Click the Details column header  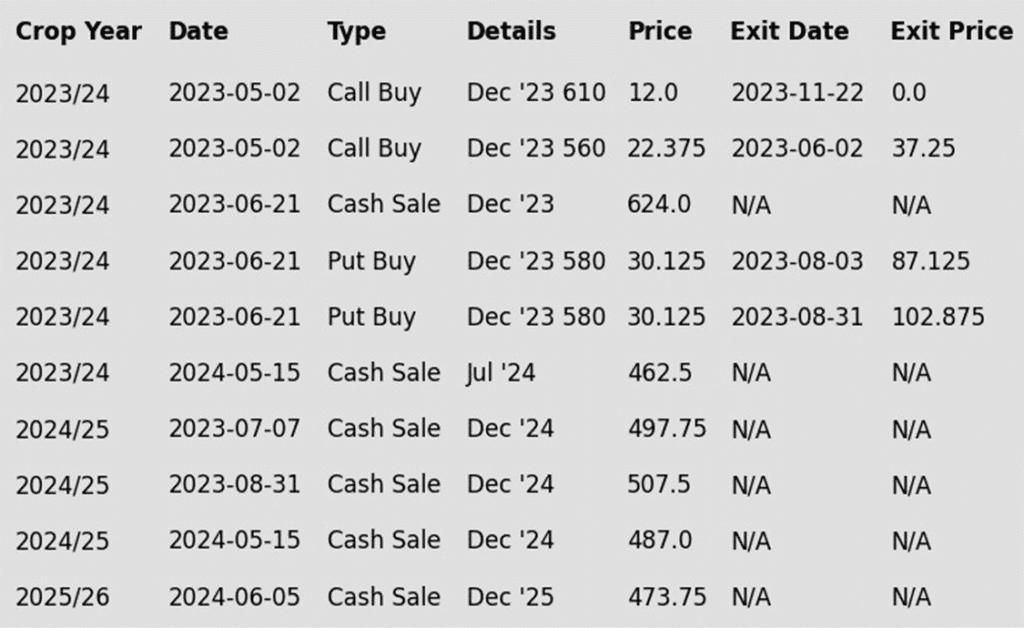coord(511,31)
